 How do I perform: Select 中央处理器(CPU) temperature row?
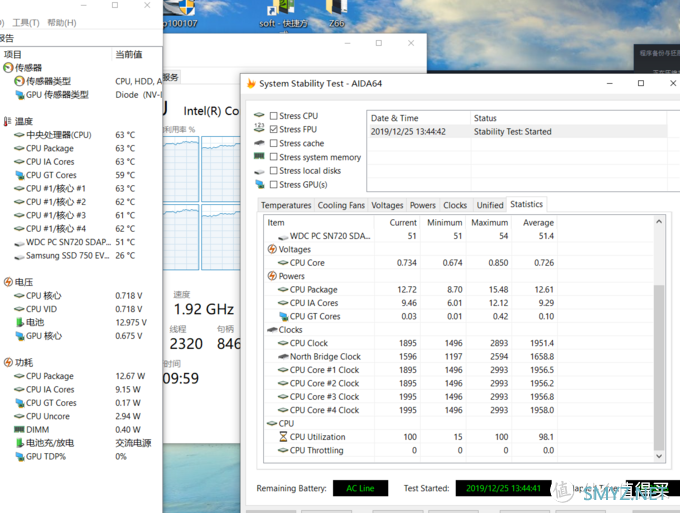(81, 135)
